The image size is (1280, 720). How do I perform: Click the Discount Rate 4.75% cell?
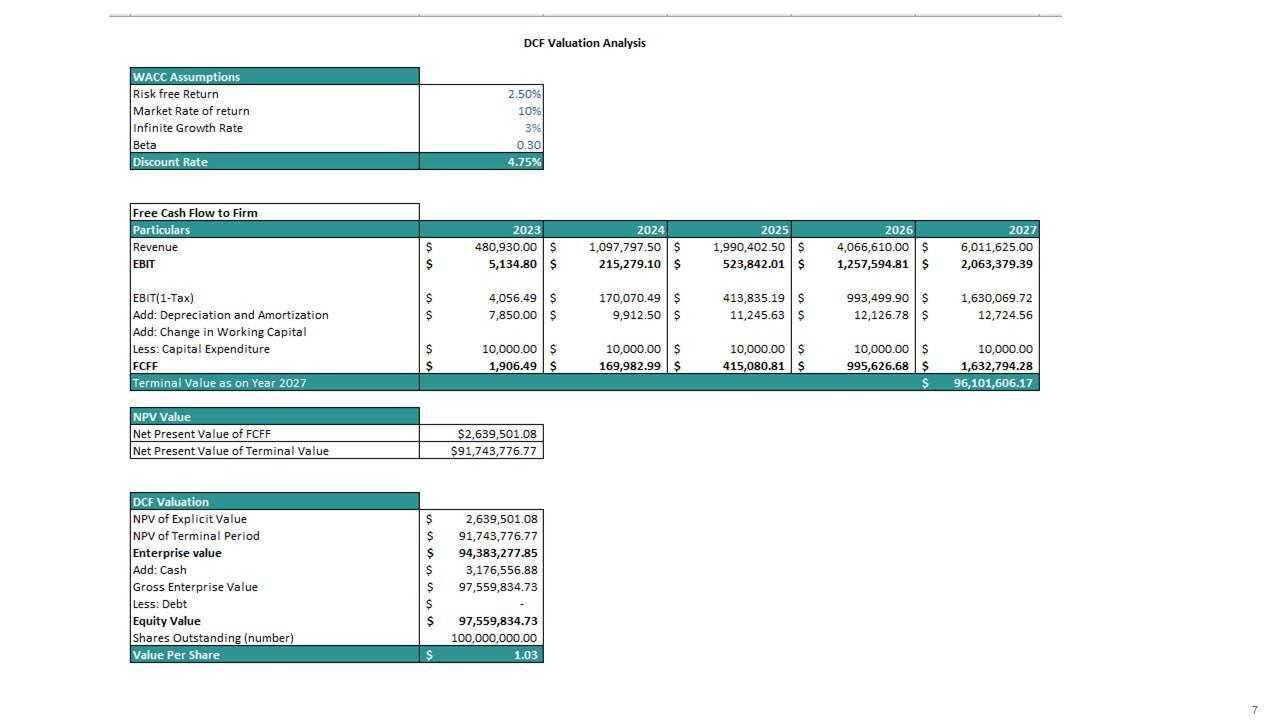(x=524, y=162)
